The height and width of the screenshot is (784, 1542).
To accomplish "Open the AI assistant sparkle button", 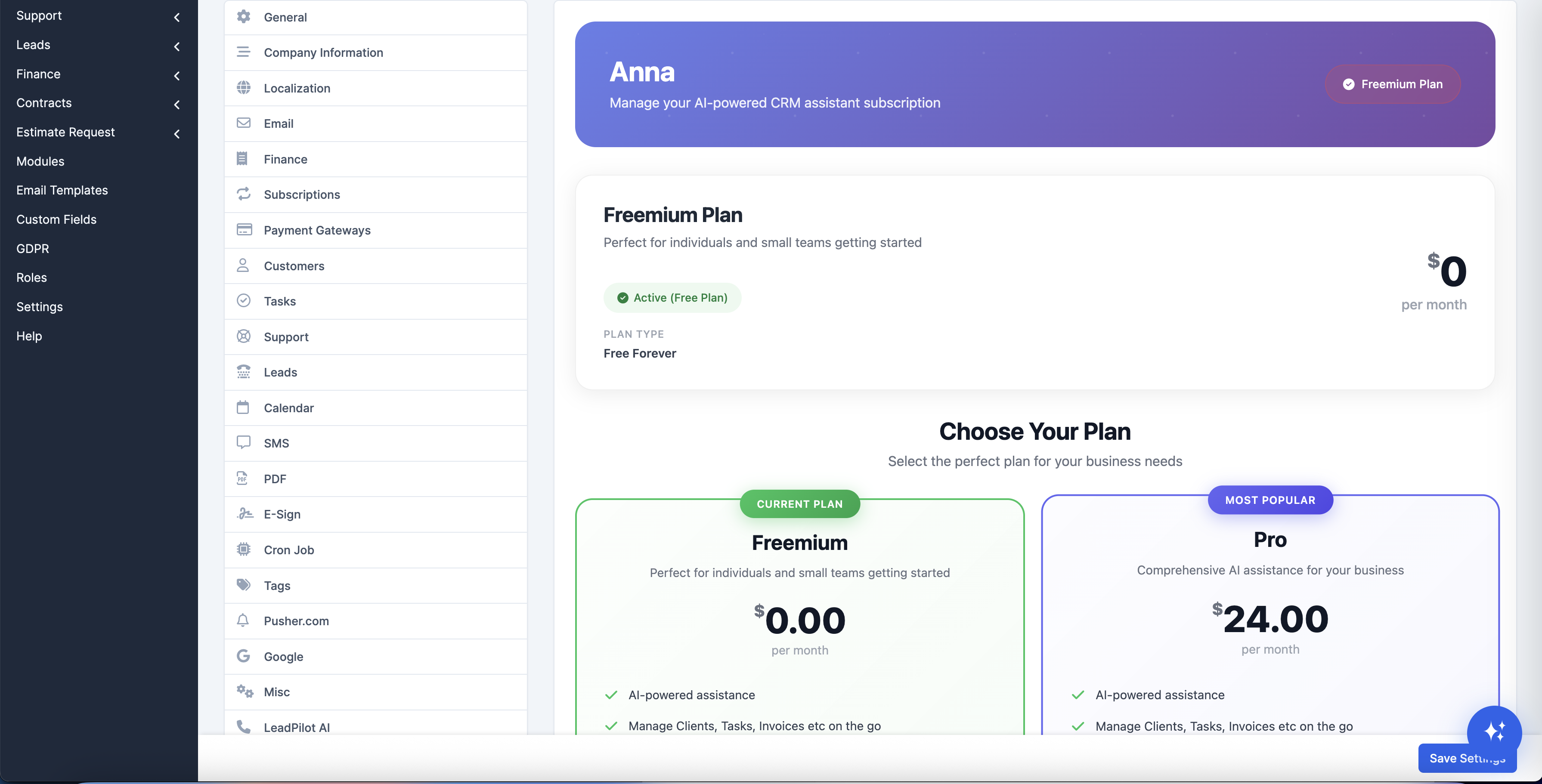I will [x=1494, y=732].
